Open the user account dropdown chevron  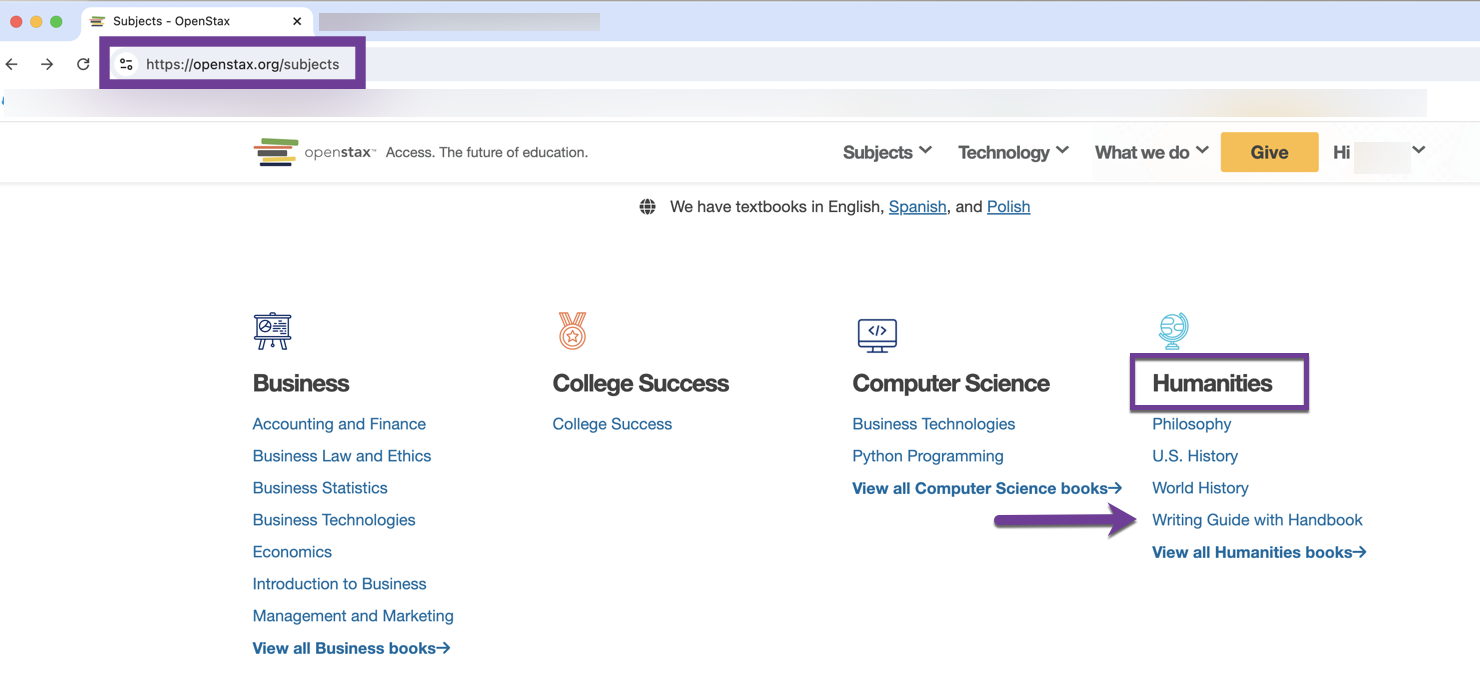tap(1418, 151)
